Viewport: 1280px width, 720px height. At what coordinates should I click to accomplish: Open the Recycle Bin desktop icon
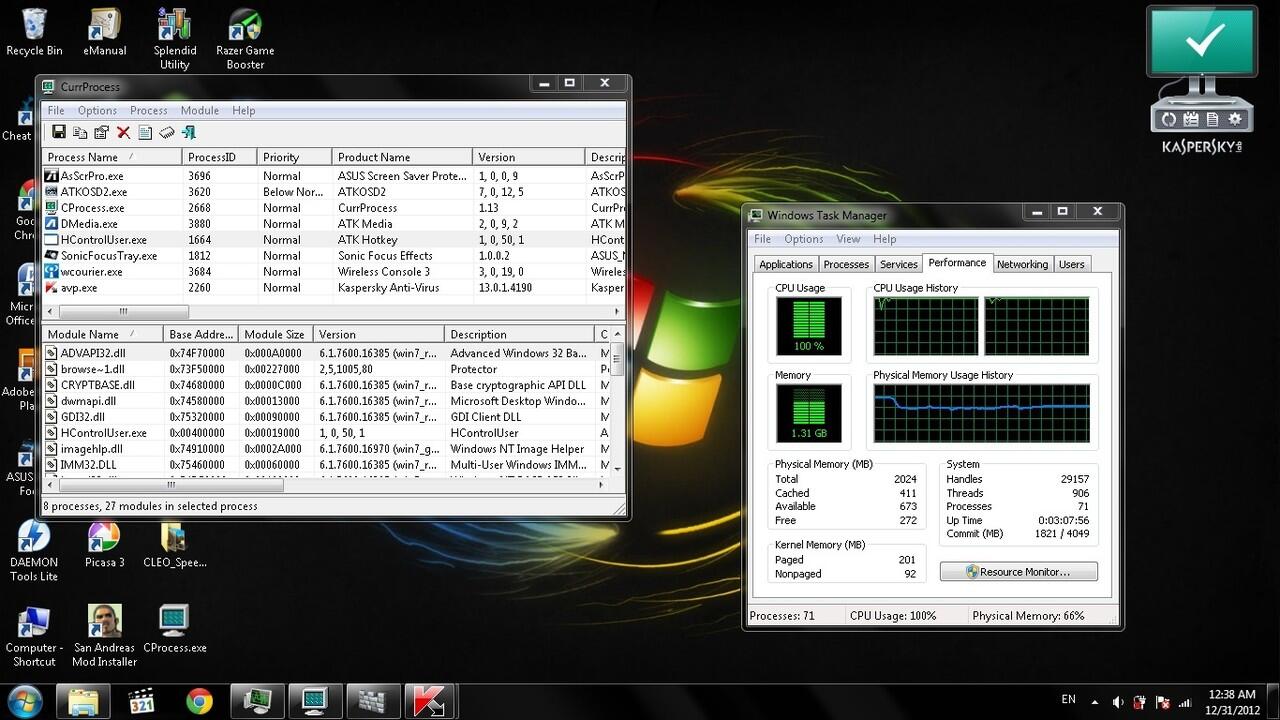34,33
